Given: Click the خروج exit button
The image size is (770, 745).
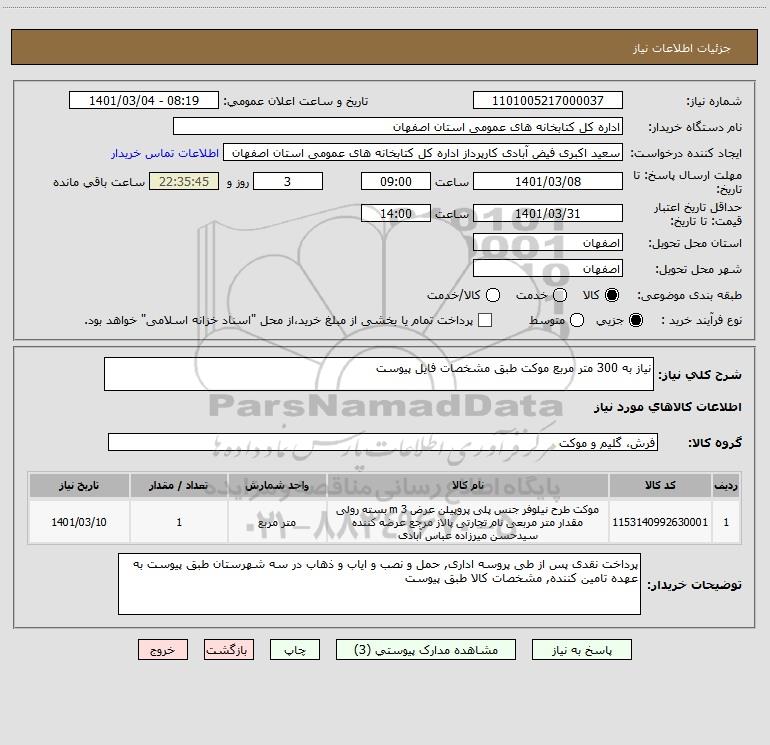Looking at the screenshot, I should [x=163, y=650].
